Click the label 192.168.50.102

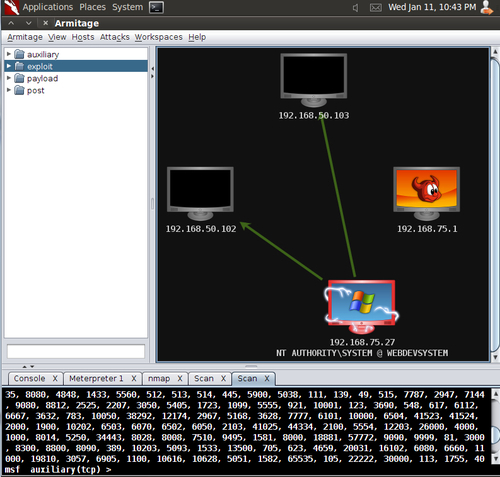[201, 229]
